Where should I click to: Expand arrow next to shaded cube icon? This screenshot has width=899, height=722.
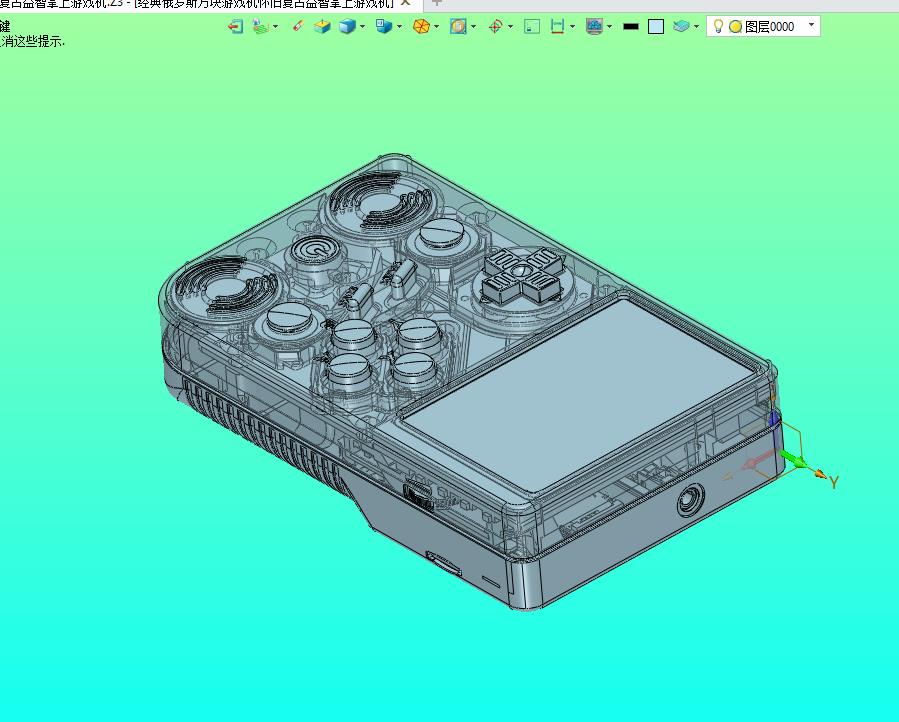[362, 26]
